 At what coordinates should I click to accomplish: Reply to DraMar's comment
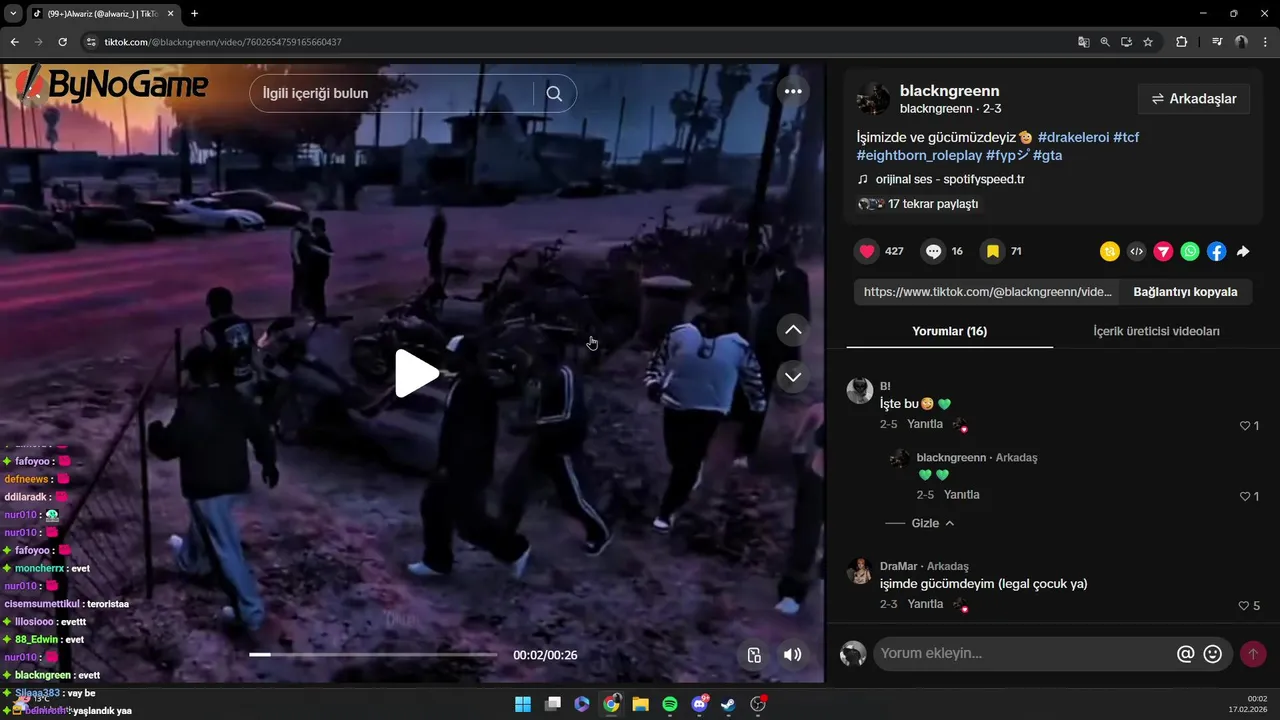point(925,604)
